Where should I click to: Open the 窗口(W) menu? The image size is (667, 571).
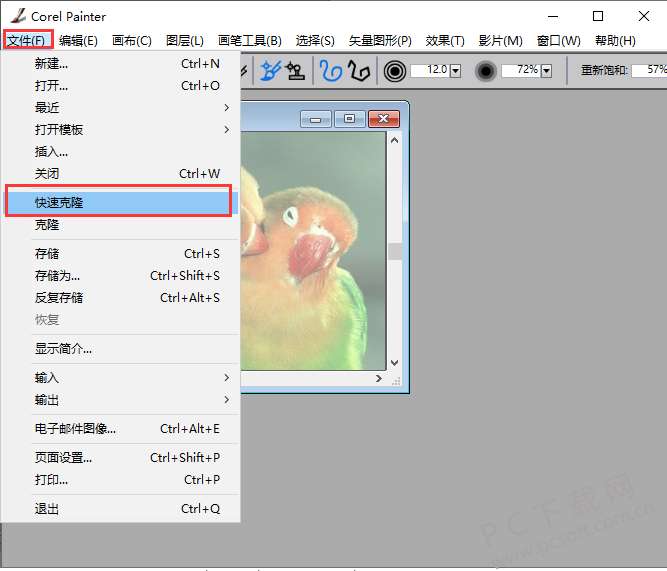(x=559, y=40)
